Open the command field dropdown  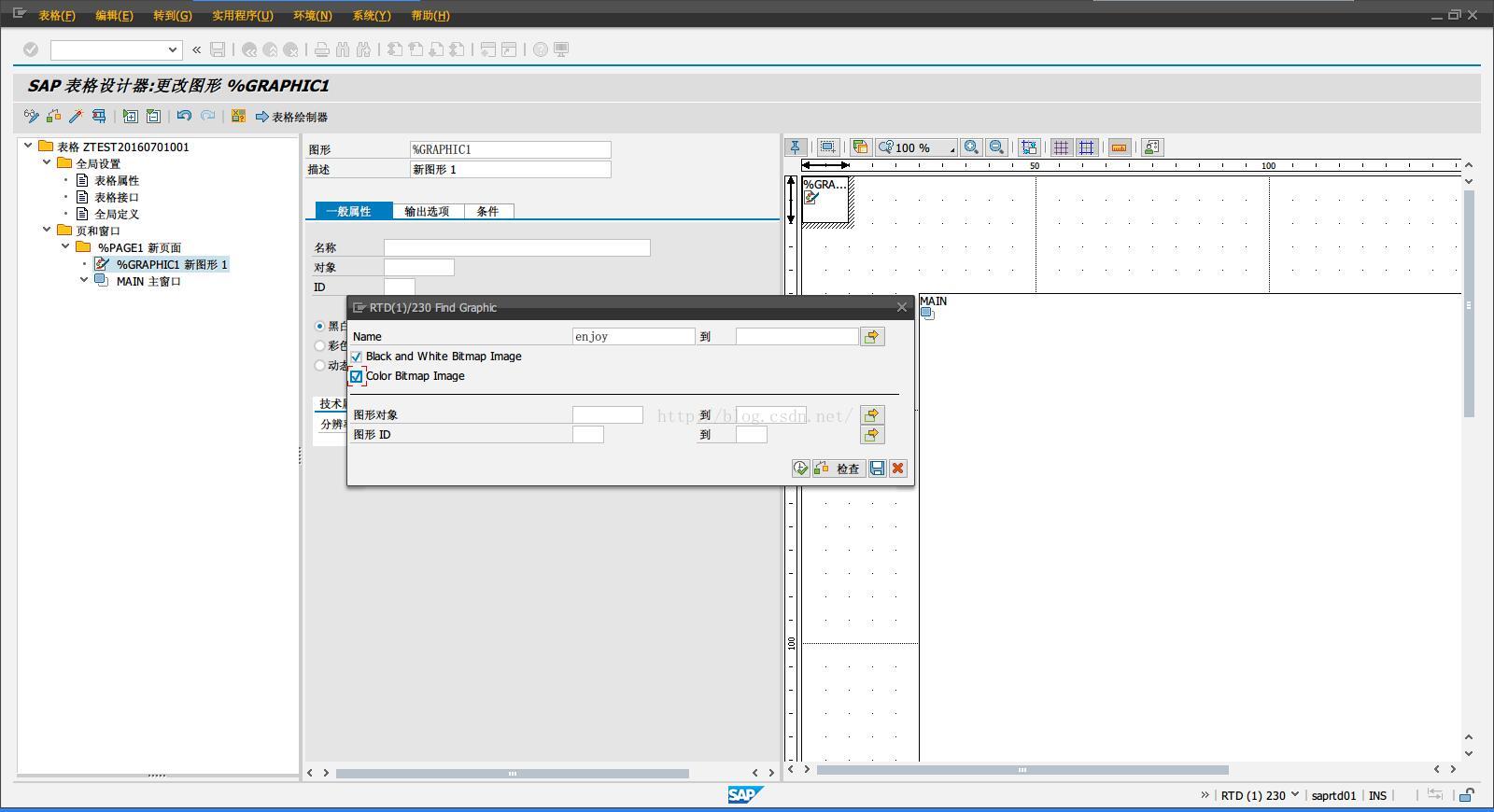click(173, 49)
